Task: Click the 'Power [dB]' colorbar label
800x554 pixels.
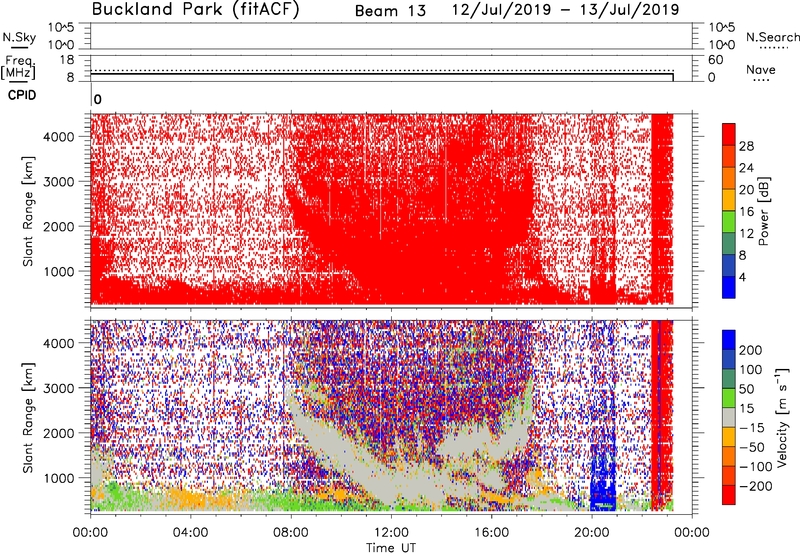Action: (x=764, y=211)
